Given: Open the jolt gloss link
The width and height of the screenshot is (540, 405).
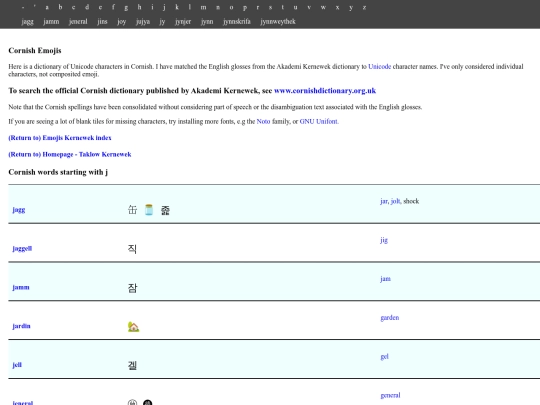Looking at the screenshot, I should pyautogui.click(x=395, y=201).
